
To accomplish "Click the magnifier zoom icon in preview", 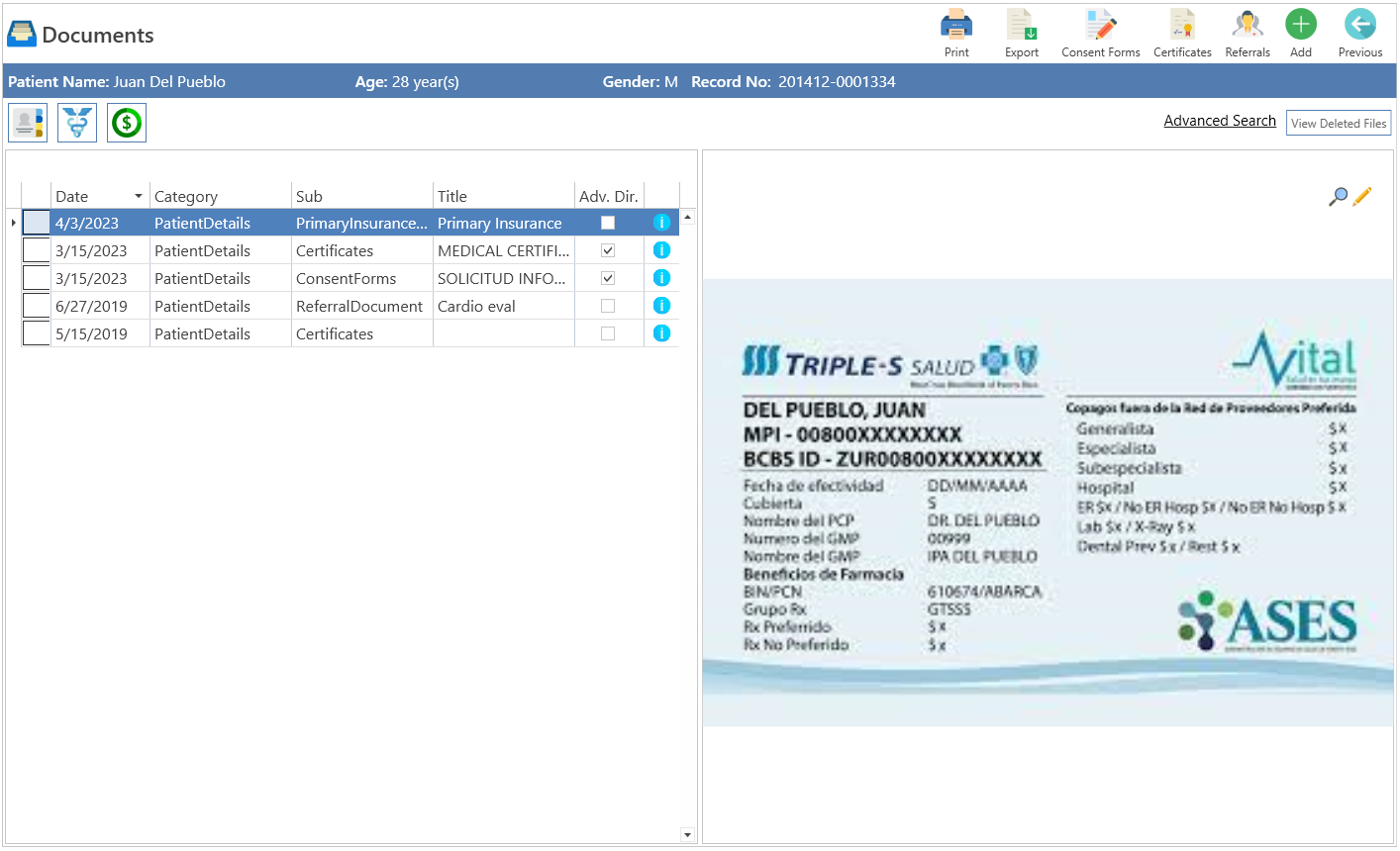I will (x=1338, y=197).
